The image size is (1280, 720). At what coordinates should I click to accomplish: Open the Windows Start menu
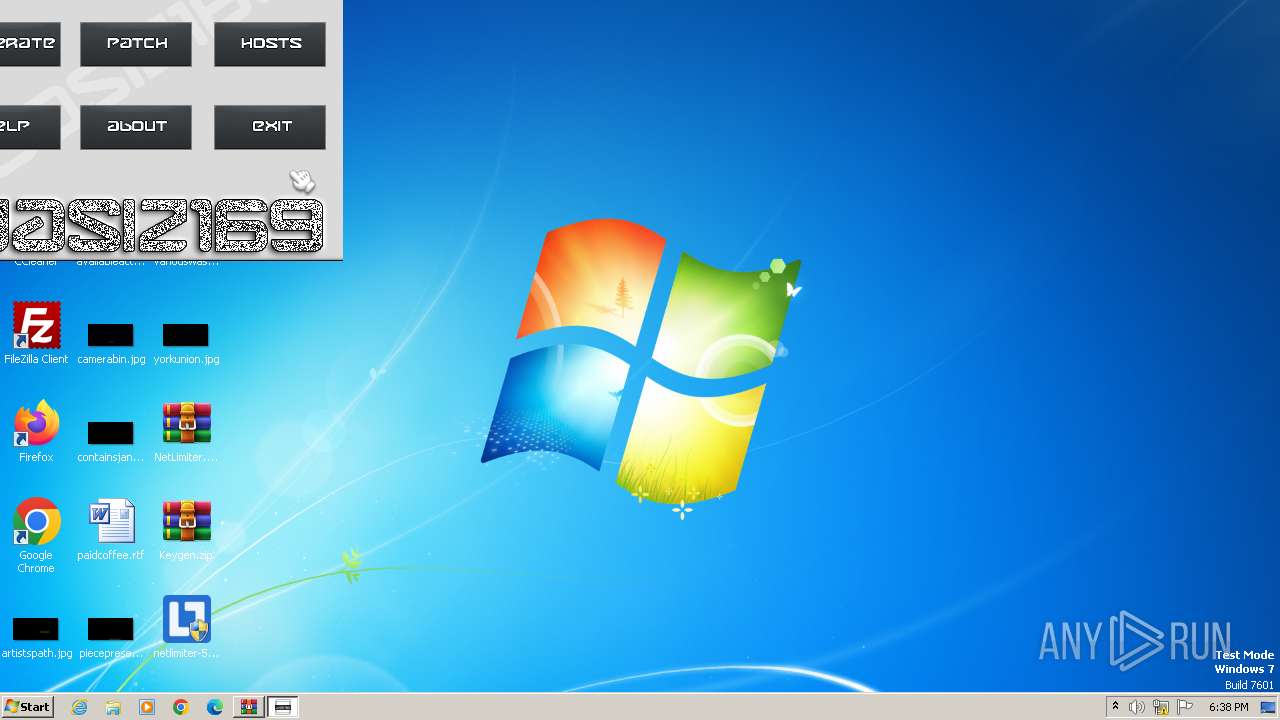click(27, 707)
